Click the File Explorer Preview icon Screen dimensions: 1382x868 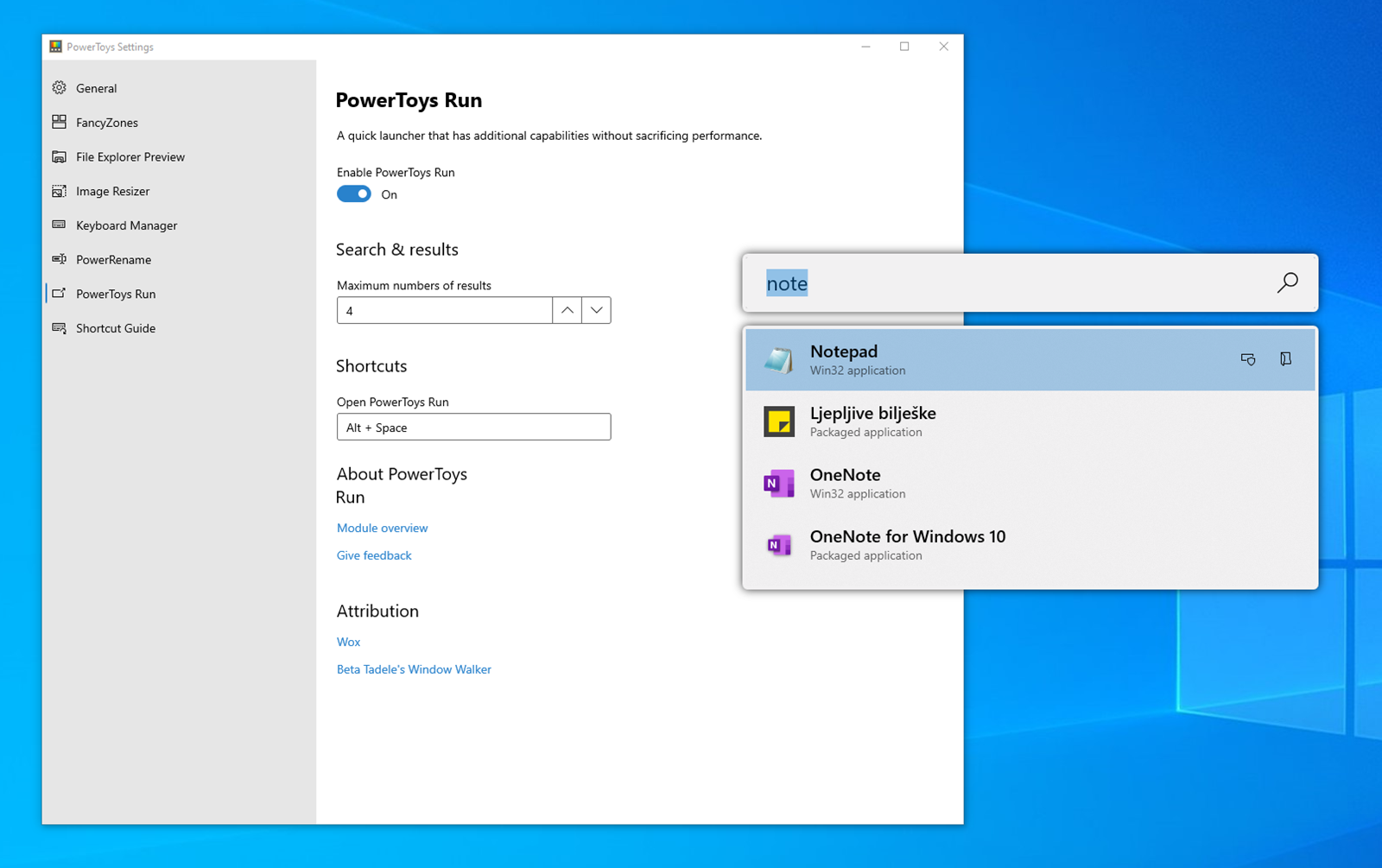click(59, 156)
